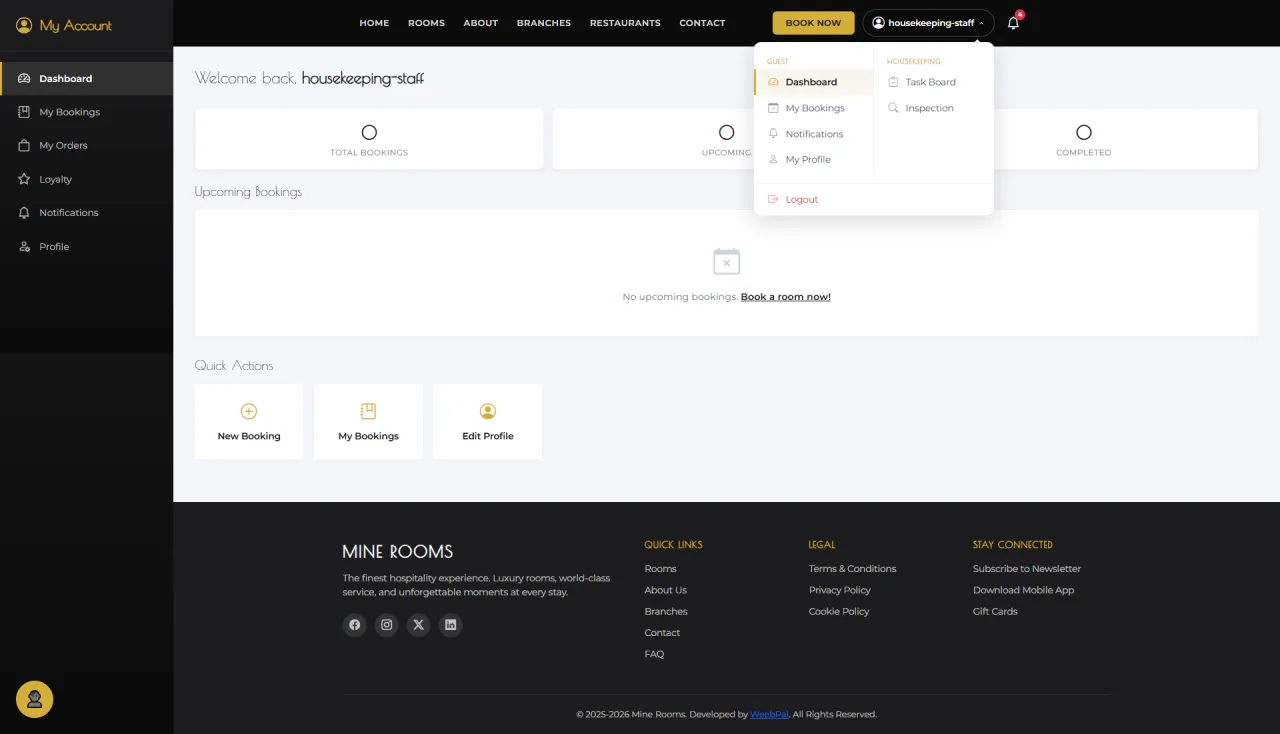Click the Upcoming Bookings section heading
The width and height of the screenshot is (1280, 734).
248,191
